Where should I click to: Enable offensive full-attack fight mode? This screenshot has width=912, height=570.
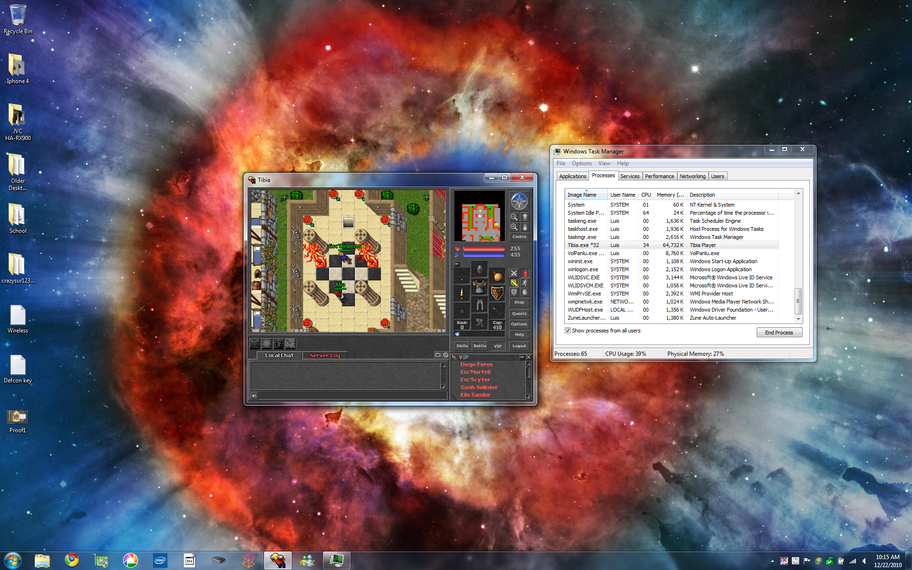(514, 273)
